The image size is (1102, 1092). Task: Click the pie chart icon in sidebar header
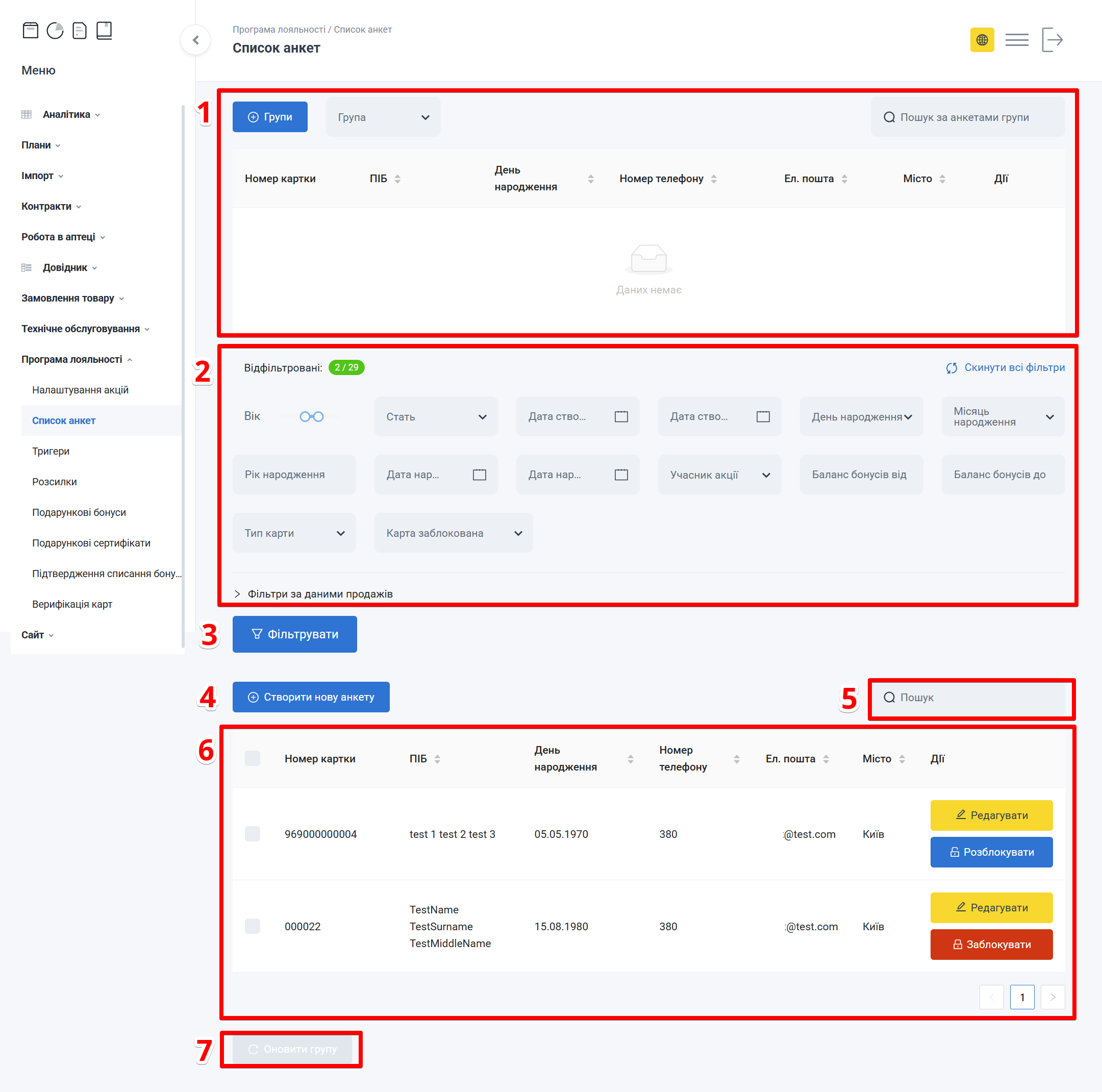(x=55, y=30)
